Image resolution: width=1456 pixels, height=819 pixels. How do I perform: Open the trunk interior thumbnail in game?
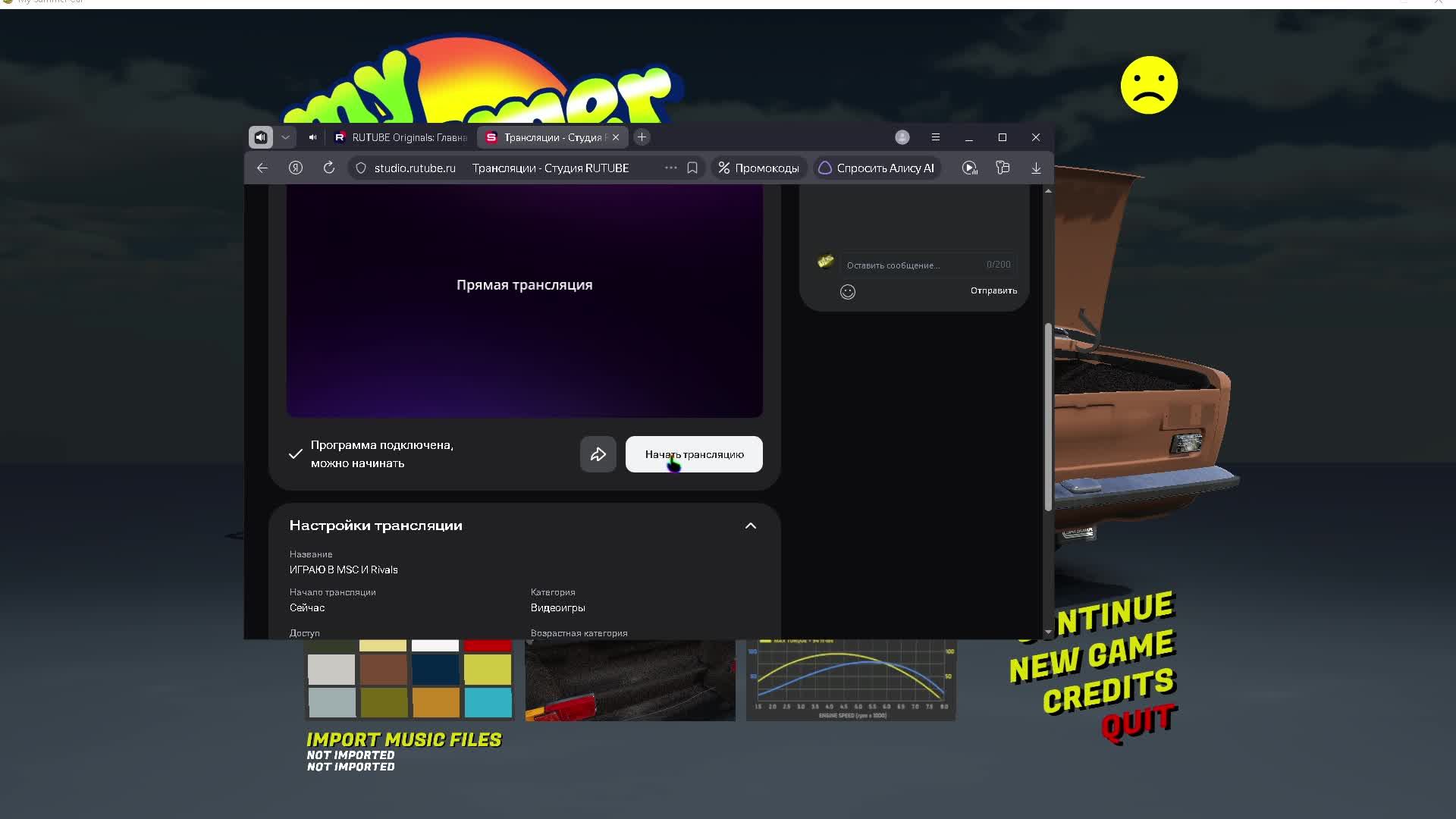click(x=630, y=680)
